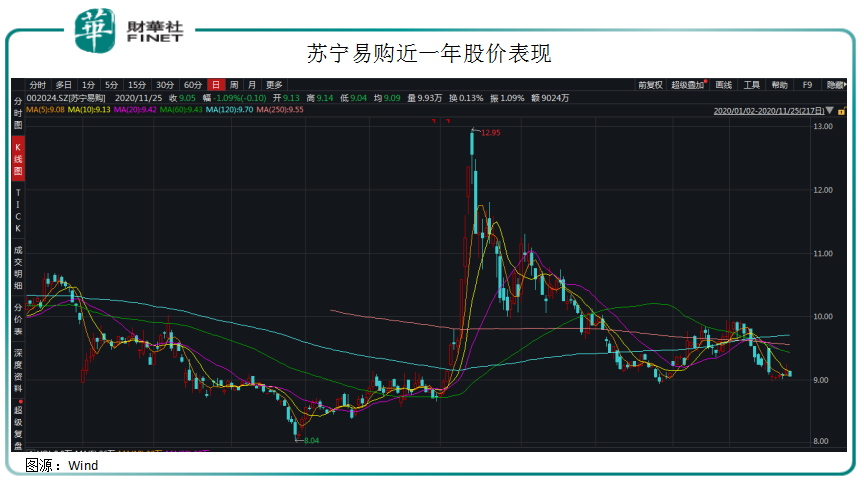Click the lock icon beside the date range
The width and height of the screenshot is (864, 483).
(841, 111)
